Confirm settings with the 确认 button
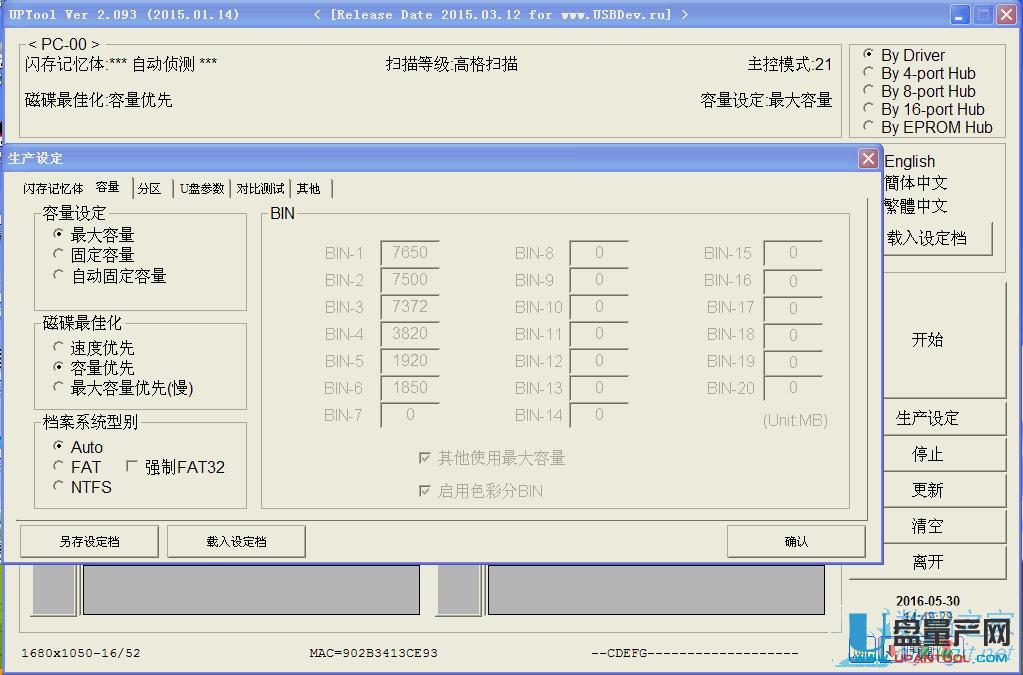 (x=796, y=541)
